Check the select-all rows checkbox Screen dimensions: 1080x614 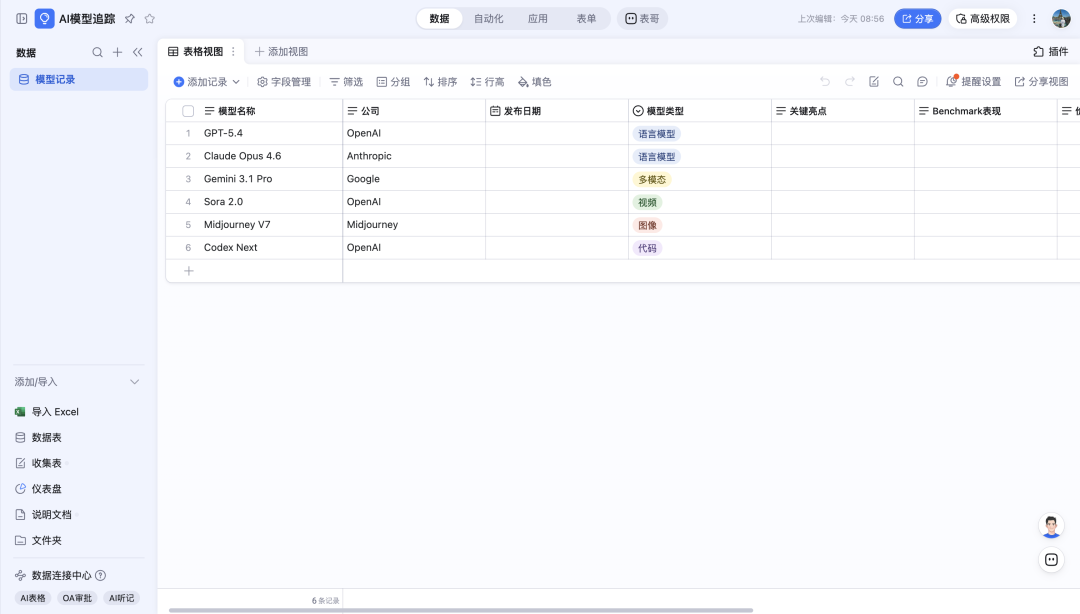188,111
